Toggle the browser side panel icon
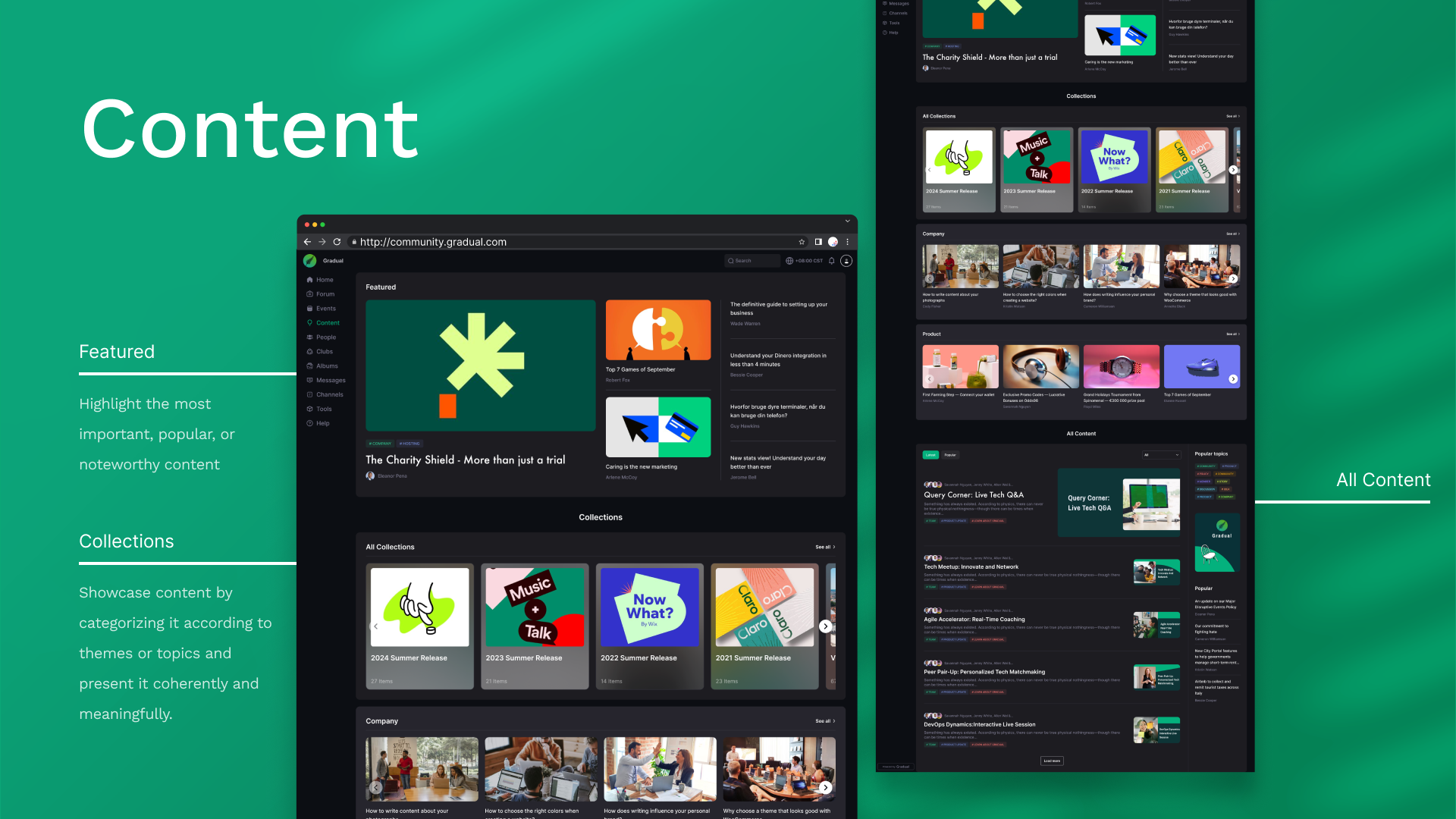 click(818, 242)
